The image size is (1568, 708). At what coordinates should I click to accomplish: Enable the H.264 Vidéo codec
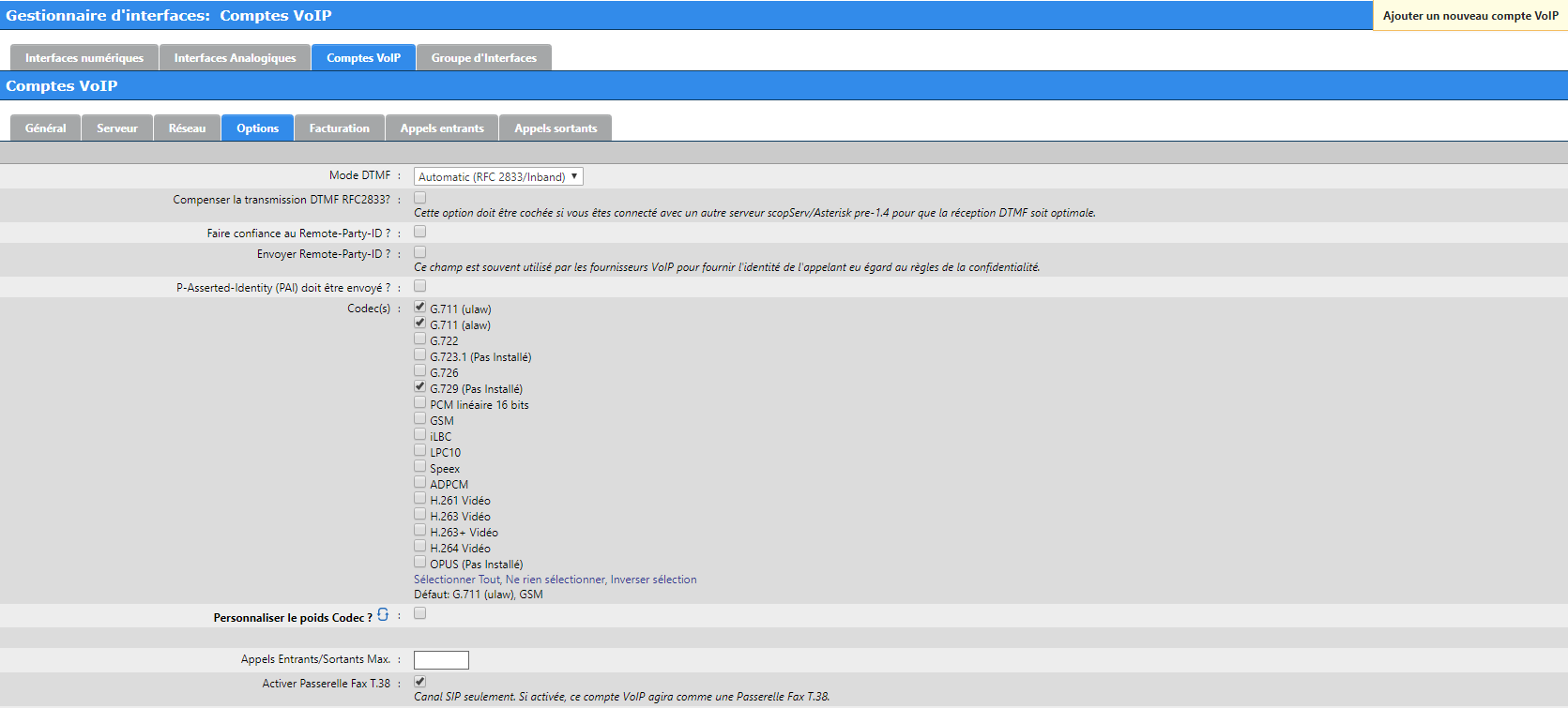point(420,547)
